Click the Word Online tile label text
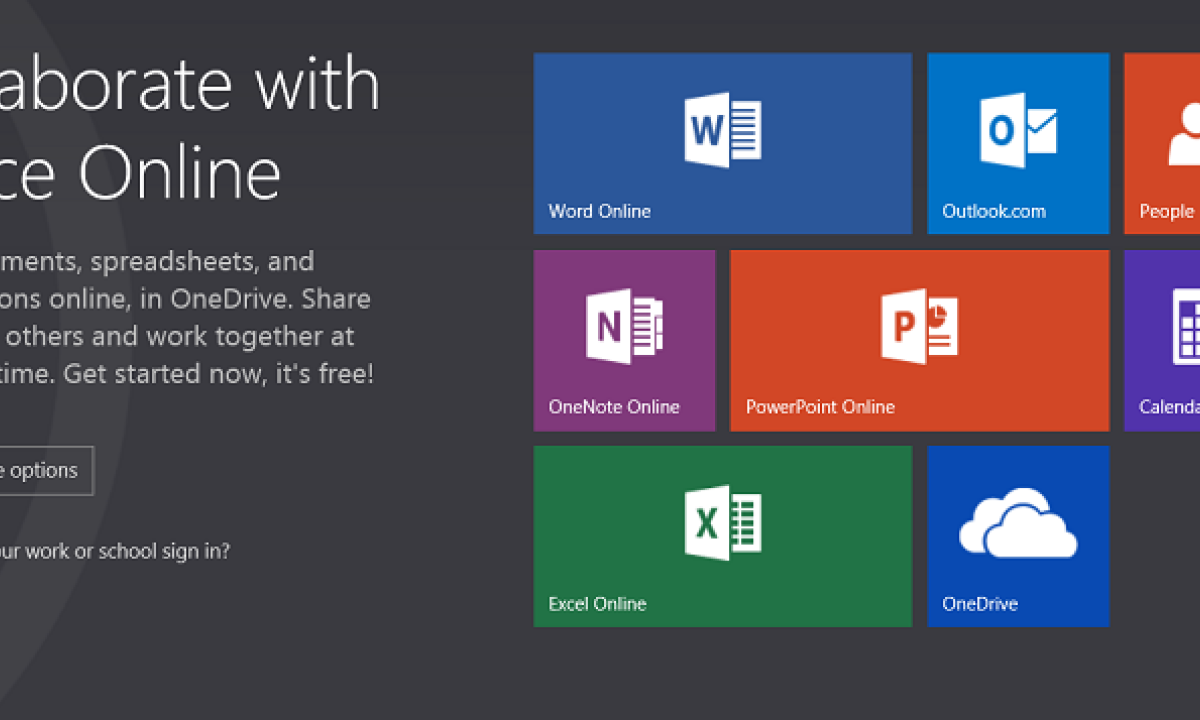The width and height of the screenshot is (1200, 720). 598,211
